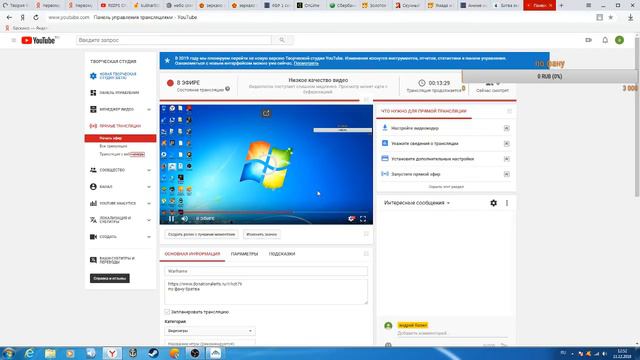The height and width of the screenshot is (360, 640).
Task: Open the webcam streaming sidebar item
Action: coord(122,154)
